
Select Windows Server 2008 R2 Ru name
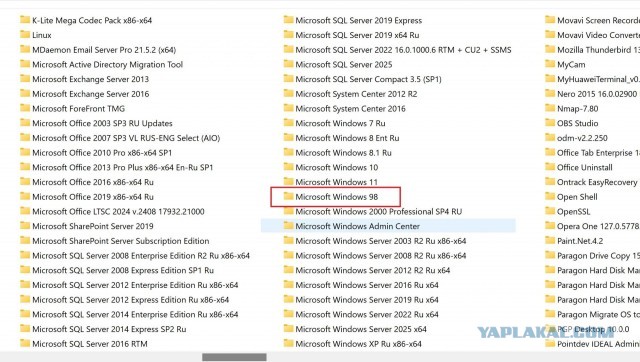pyautogui.click(x=381, y=255)
